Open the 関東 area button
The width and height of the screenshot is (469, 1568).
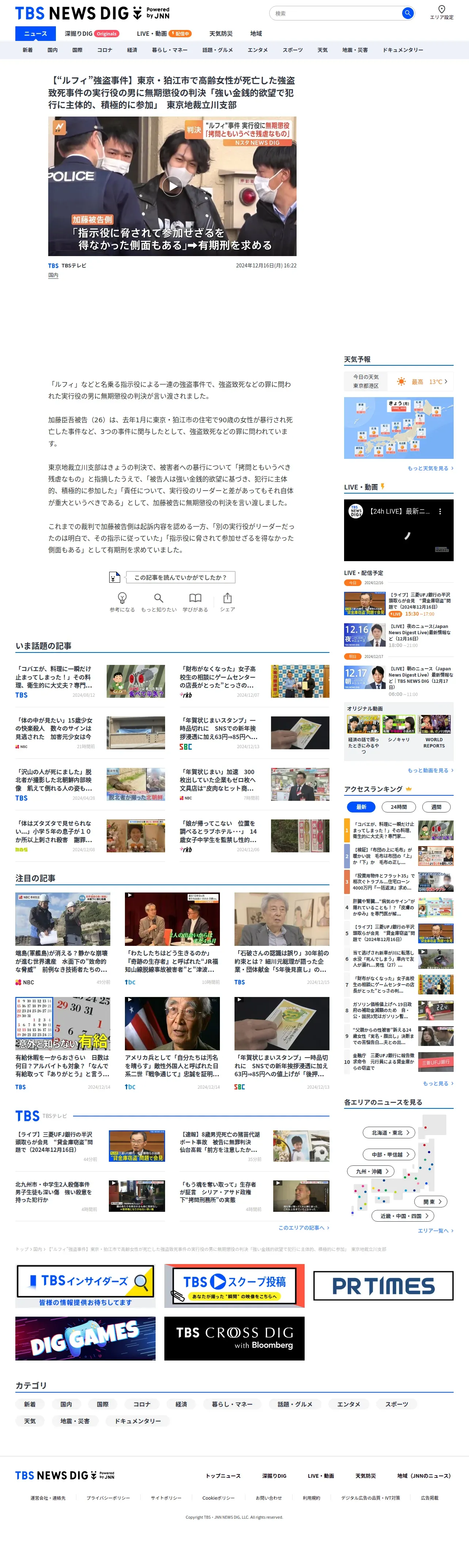pyautogui.click(x=431, y=1202)
